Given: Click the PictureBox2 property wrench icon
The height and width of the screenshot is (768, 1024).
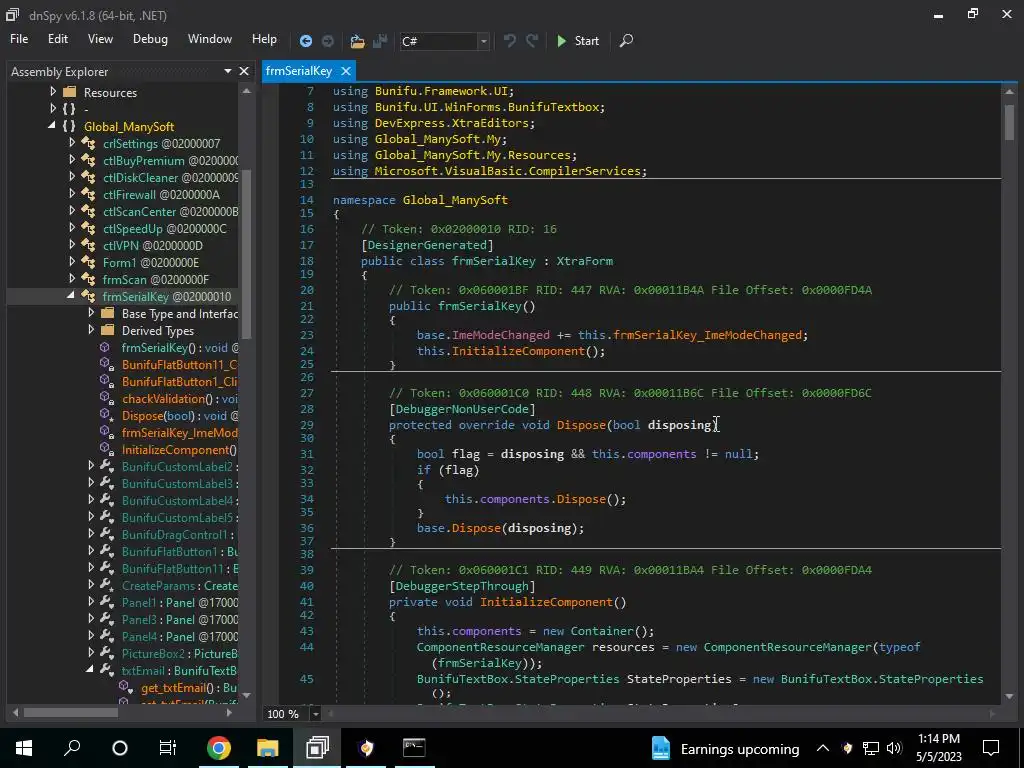Looking at the screenshot, I should tap(107, 653).
